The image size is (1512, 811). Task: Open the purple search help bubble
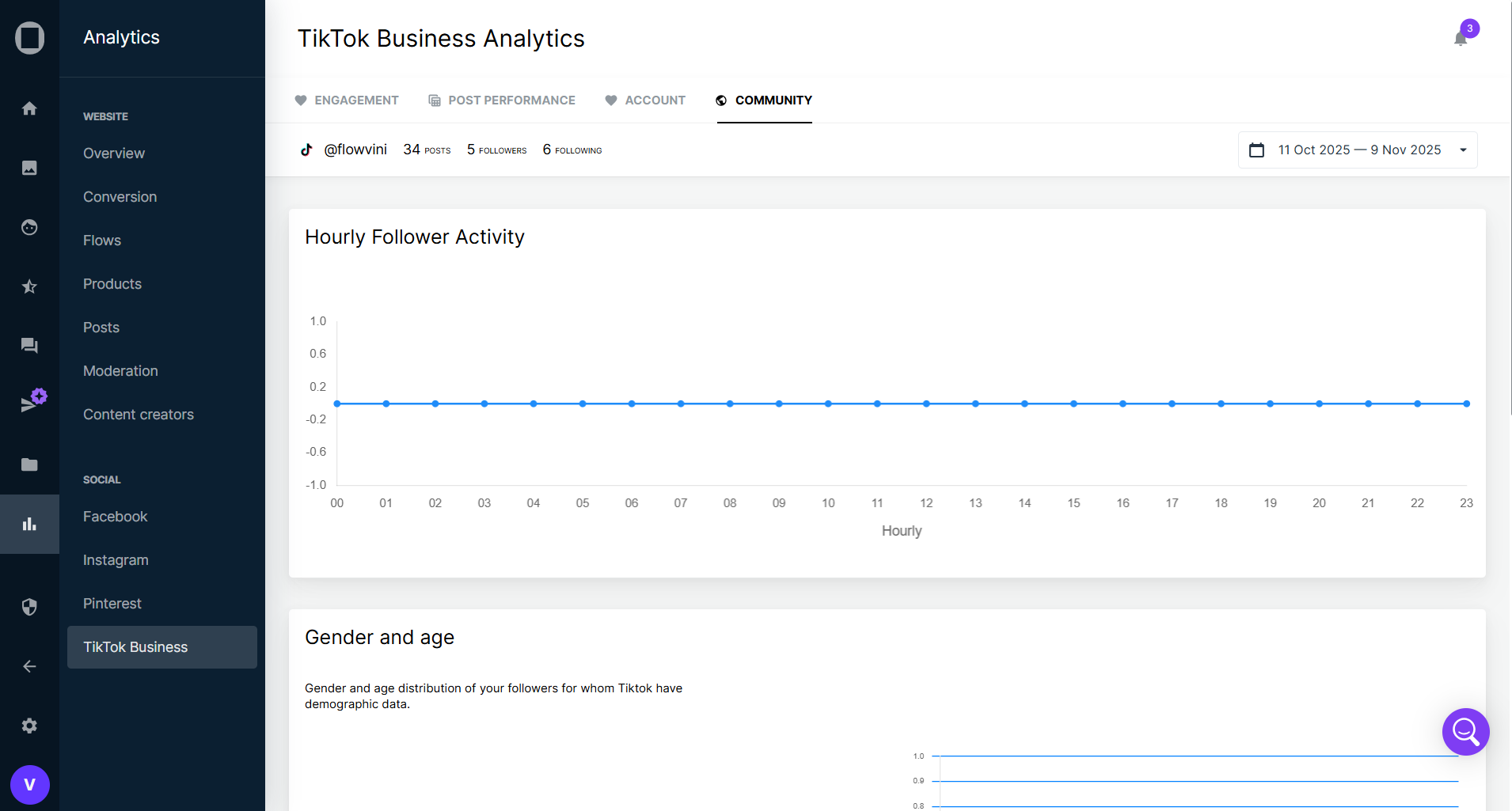point(1465,732)
